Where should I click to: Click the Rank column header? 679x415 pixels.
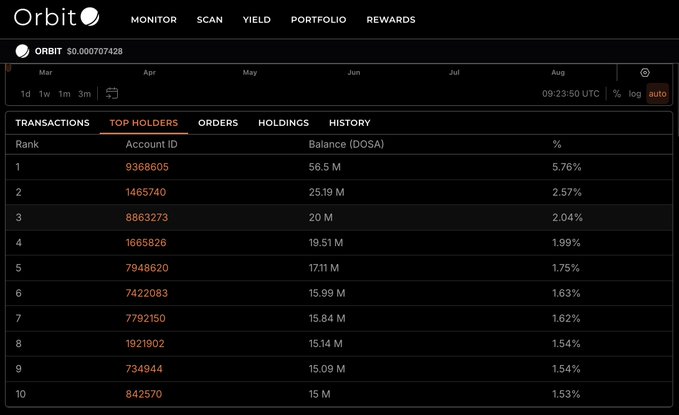pyautogui.click(x=27, y=144)
